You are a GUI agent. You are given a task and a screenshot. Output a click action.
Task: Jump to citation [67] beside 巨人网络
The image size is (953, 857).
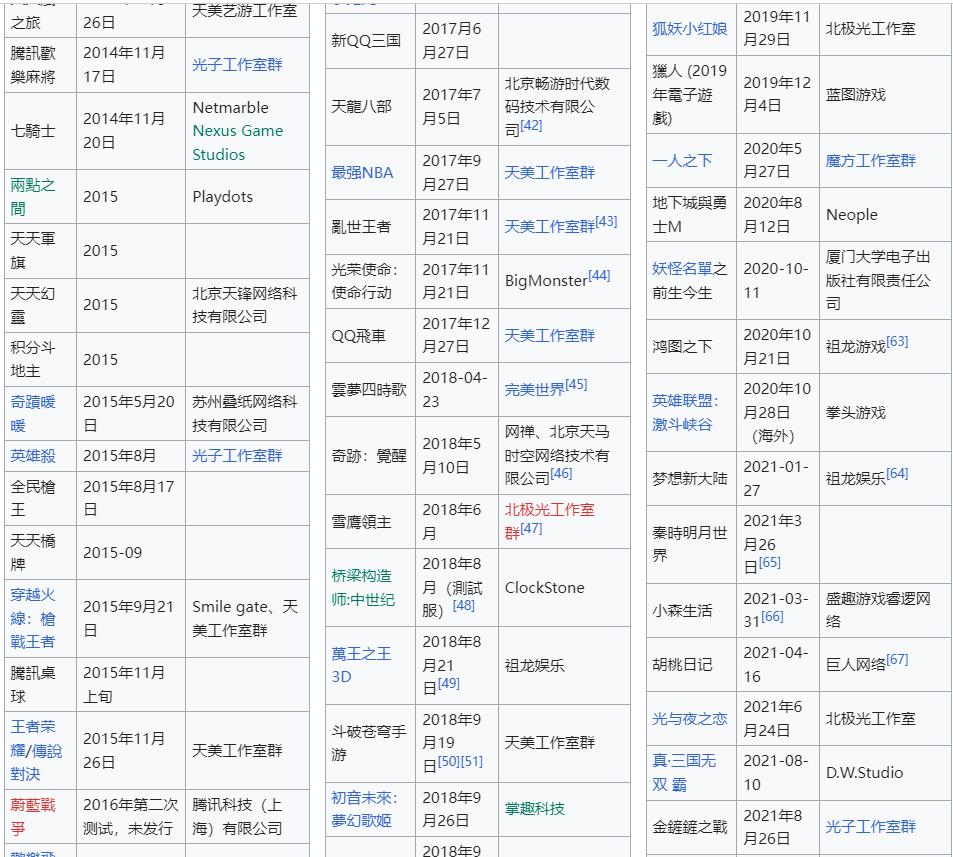[x=897, y=659]
